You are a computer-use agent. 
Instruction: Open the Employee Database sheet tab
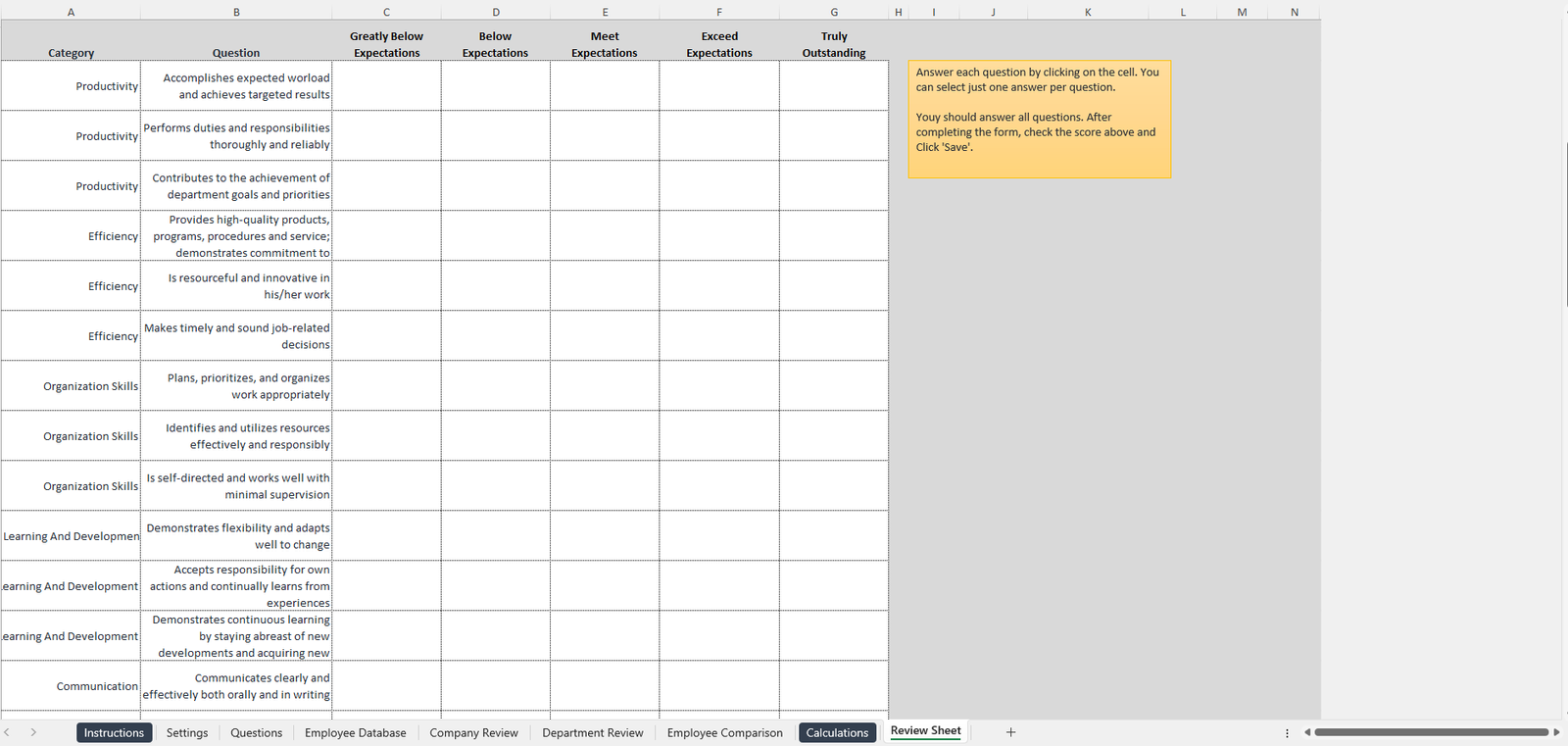click(355, 733)
